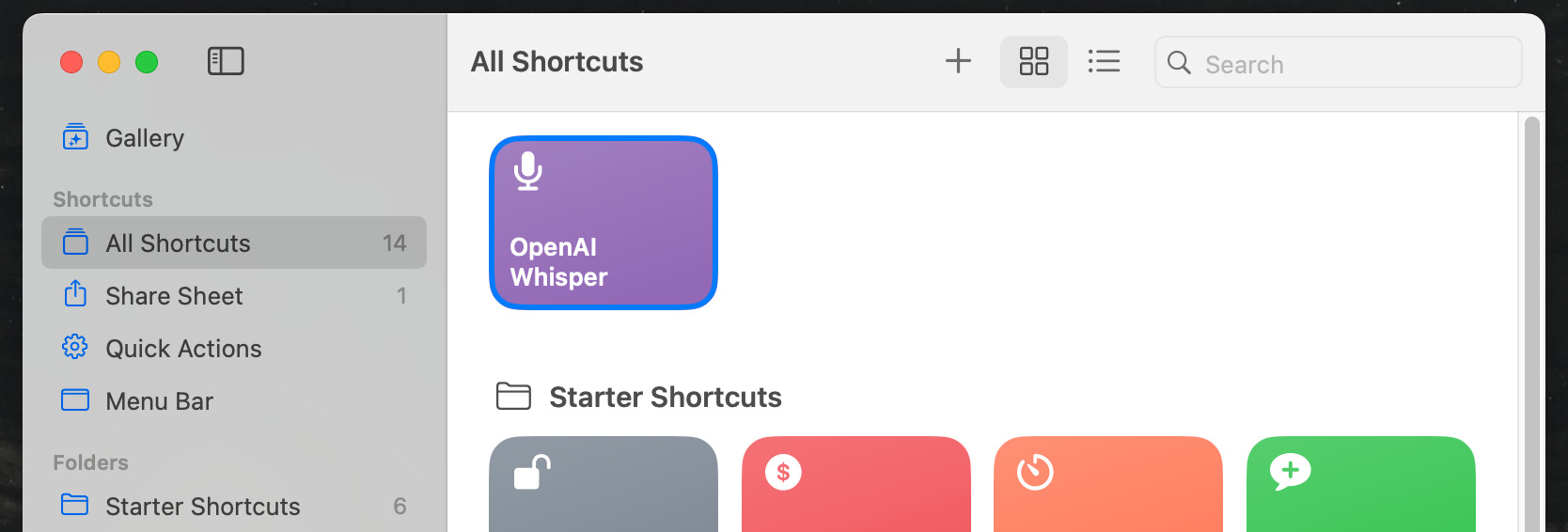Viewport: 1568px width, 532px height.
Task: Select the gray unlock shortcut tile
Action: pos(604,484)
